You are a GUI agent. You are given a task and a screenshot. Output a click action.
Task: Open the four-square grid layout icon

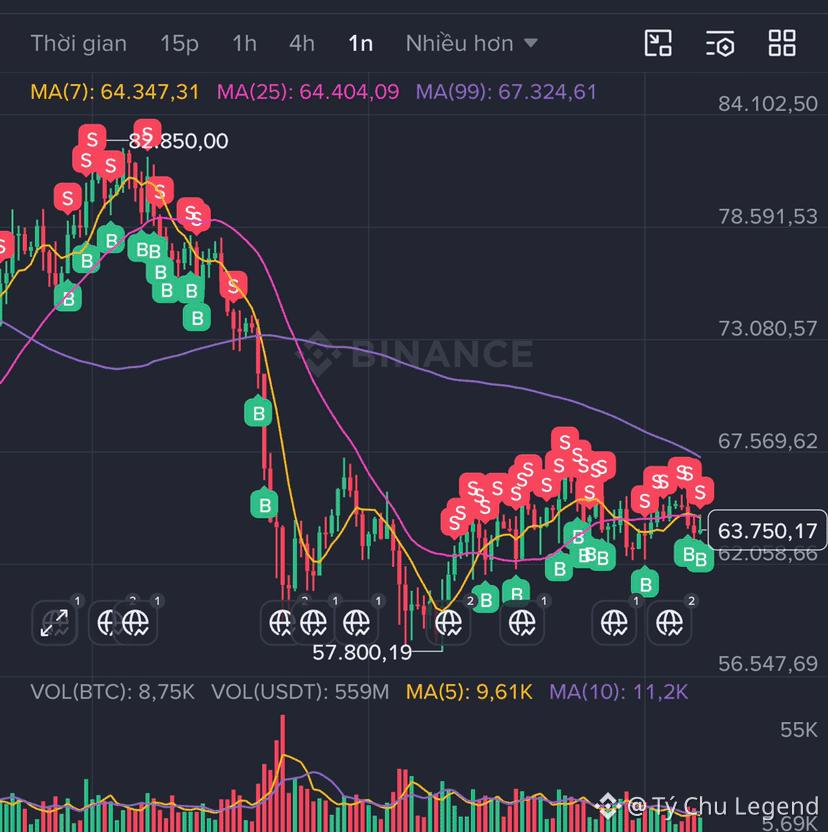tap(782, 43)
